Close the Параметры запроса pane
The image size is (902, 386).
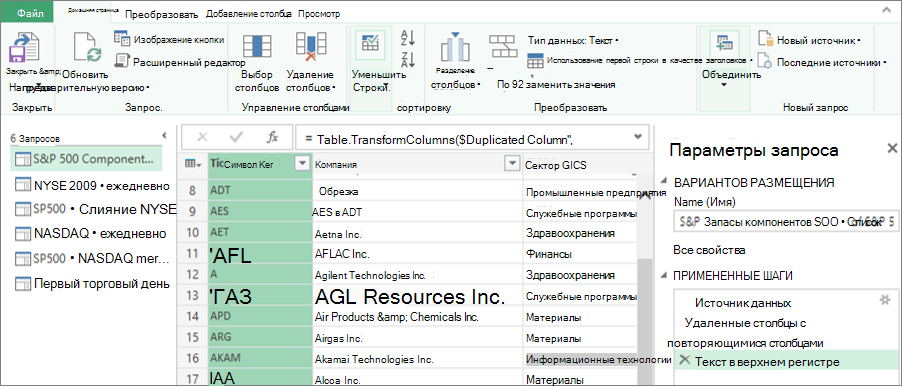coord(892,148)
